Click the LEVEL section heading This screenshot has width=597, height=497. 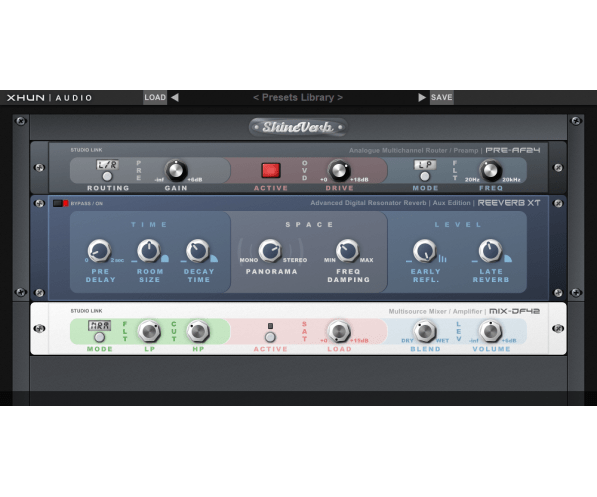click(458, 225)
